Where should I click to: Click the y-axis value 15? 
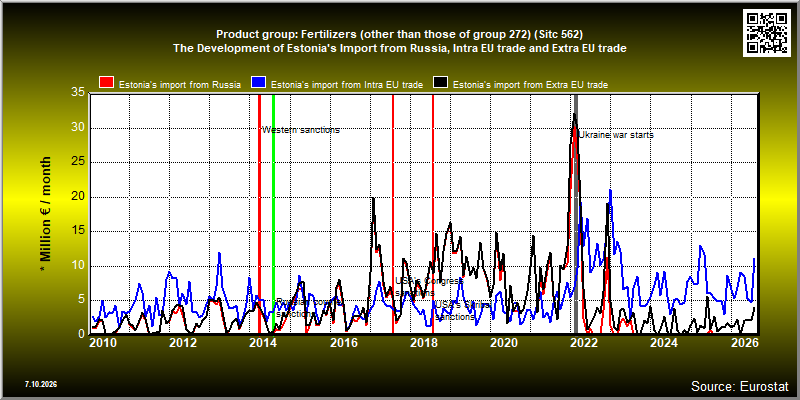point(78,231)
